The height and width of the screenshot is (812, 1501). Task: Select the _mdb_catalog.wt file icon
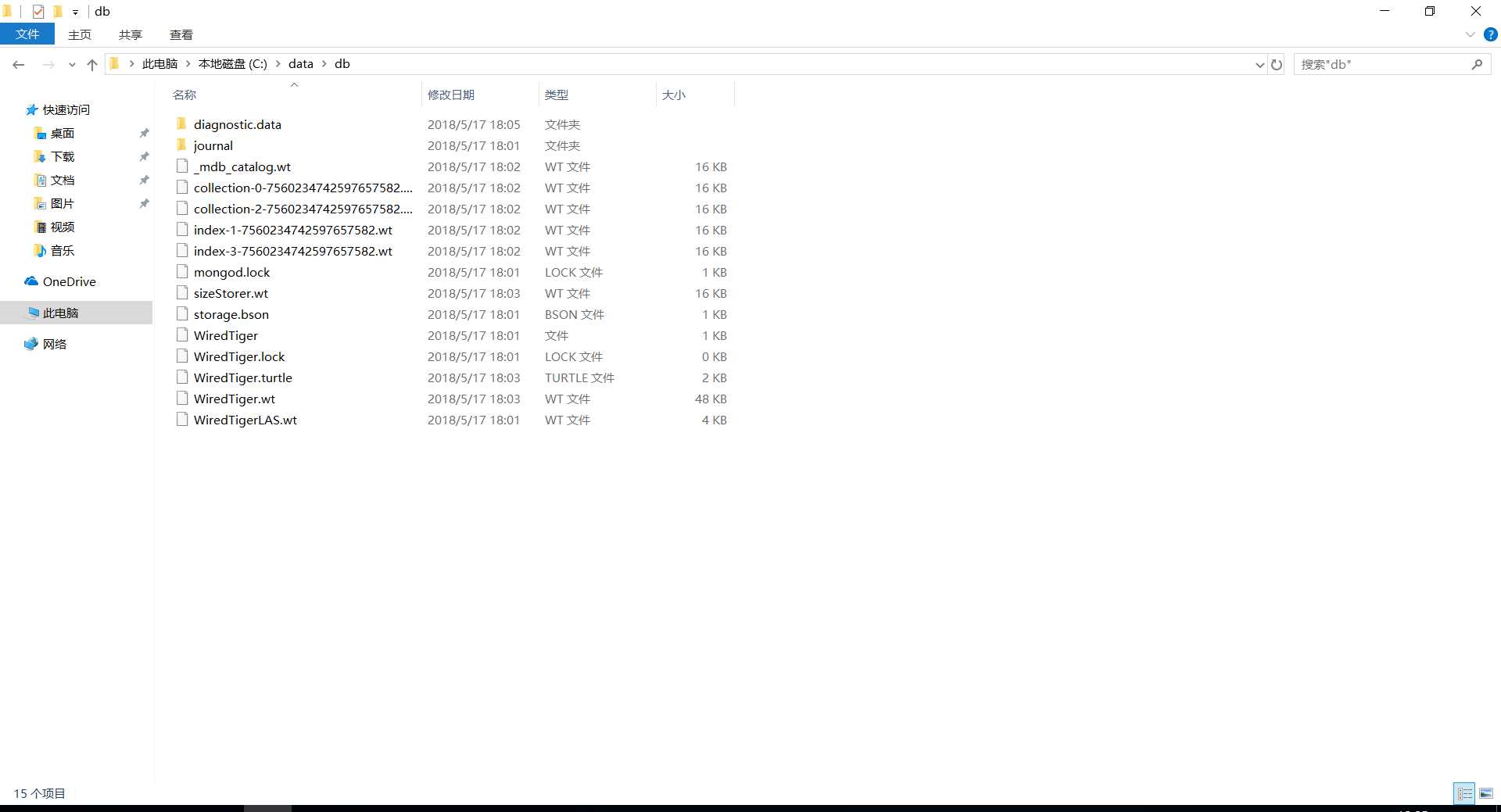(182, 166)
